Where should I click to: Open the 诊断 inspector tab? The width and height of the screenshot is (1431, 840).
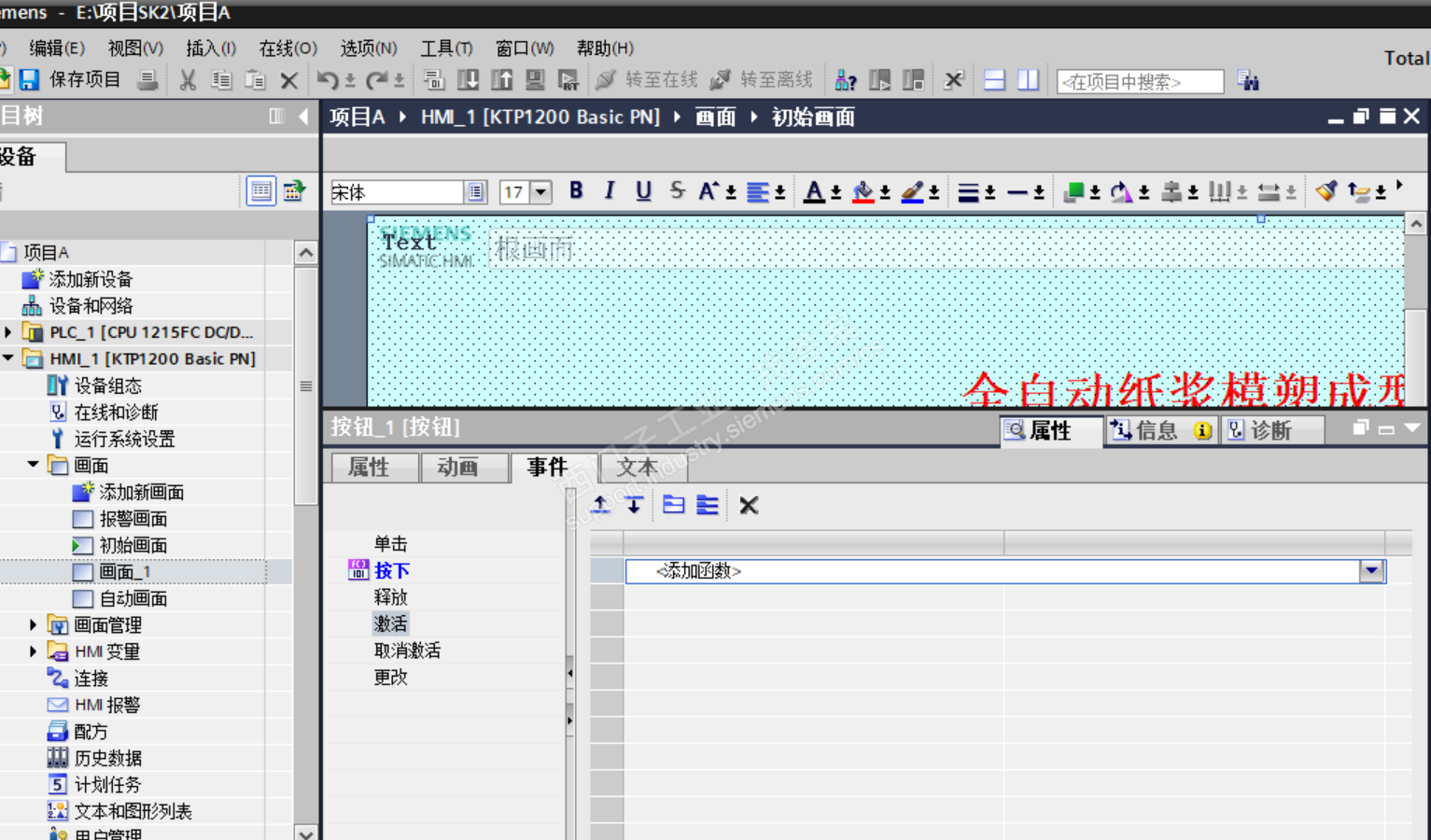(x=1271, y=430)
